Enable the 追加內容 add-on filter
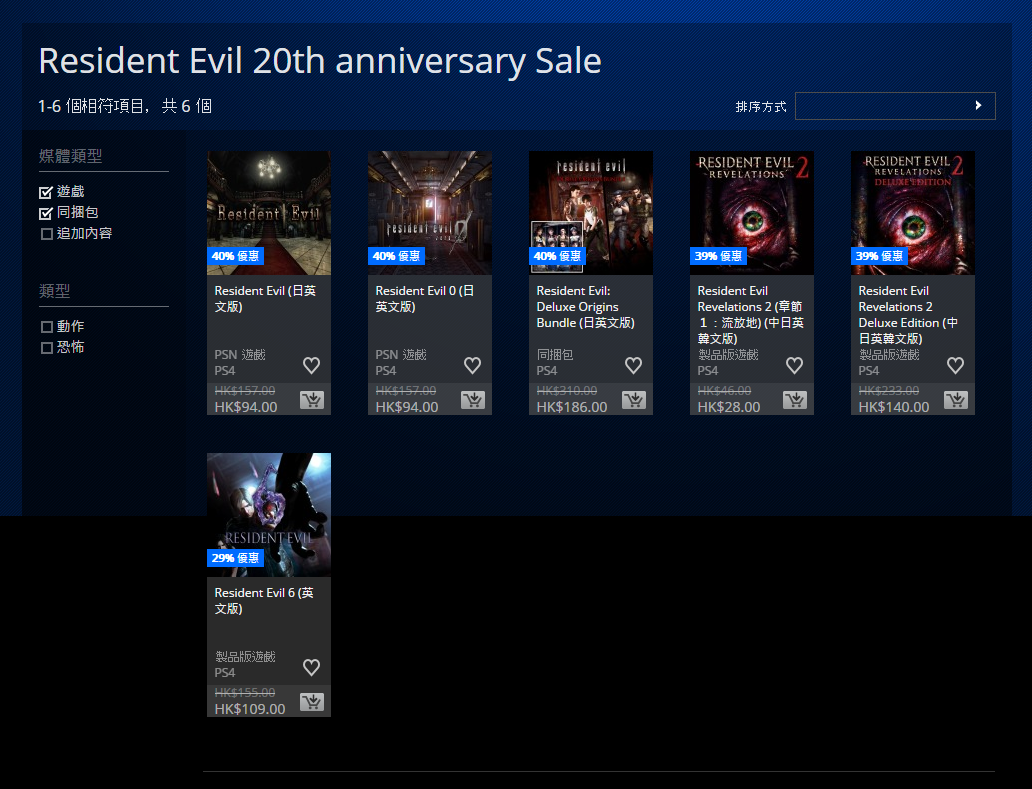This screenshot has height=789, width=1032. coord(46,234)
